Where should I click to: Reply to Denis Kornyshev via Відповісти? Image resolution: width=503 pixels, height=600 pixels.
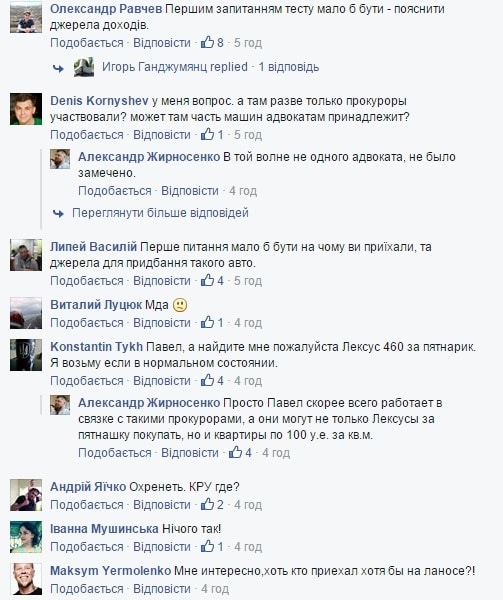coord(162,135)
